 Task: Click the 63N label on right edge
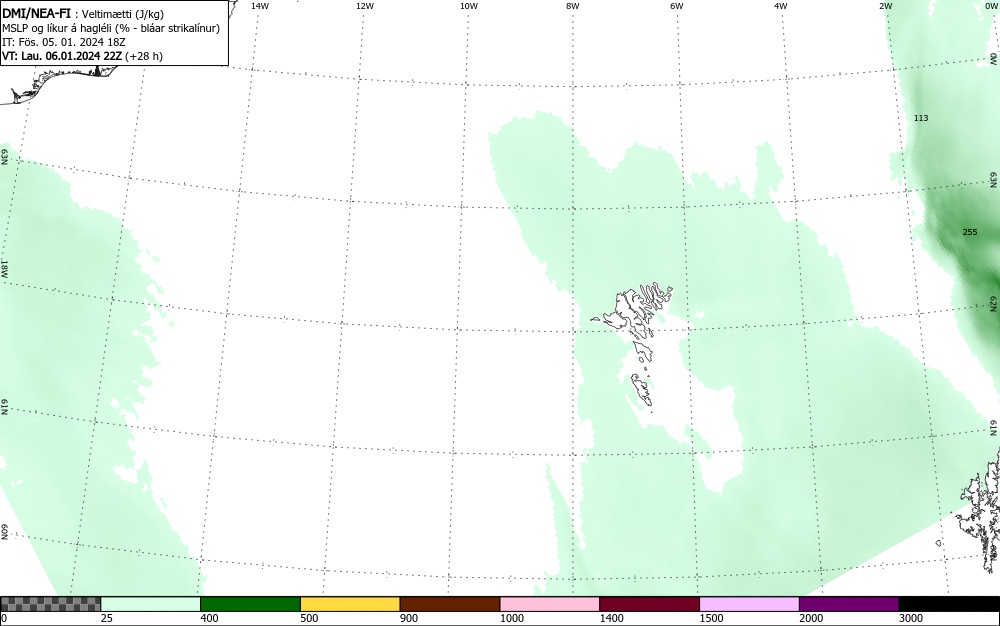(994, 180)
